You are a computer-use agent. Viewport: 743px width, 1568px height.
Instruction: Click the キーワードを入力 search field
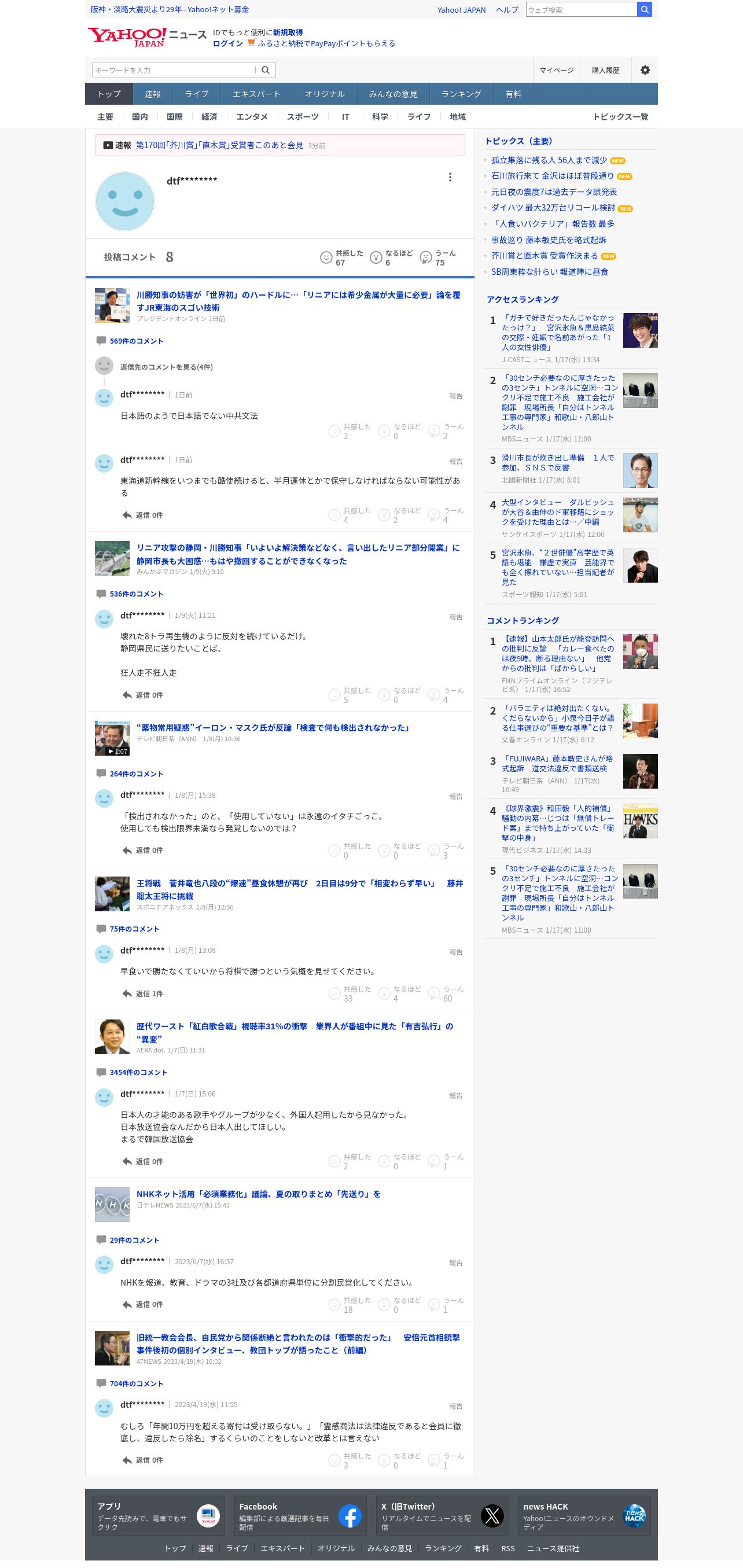(173, 70)
